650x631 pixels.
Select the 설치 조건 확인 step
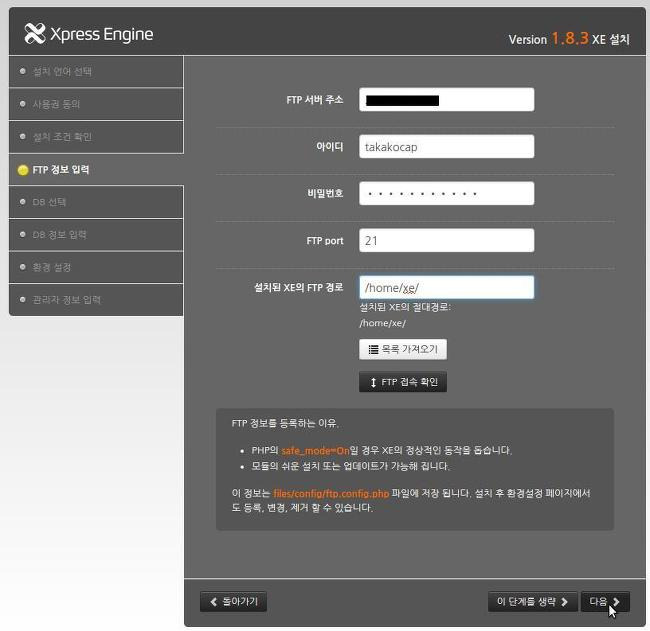(x=96, y=137)
